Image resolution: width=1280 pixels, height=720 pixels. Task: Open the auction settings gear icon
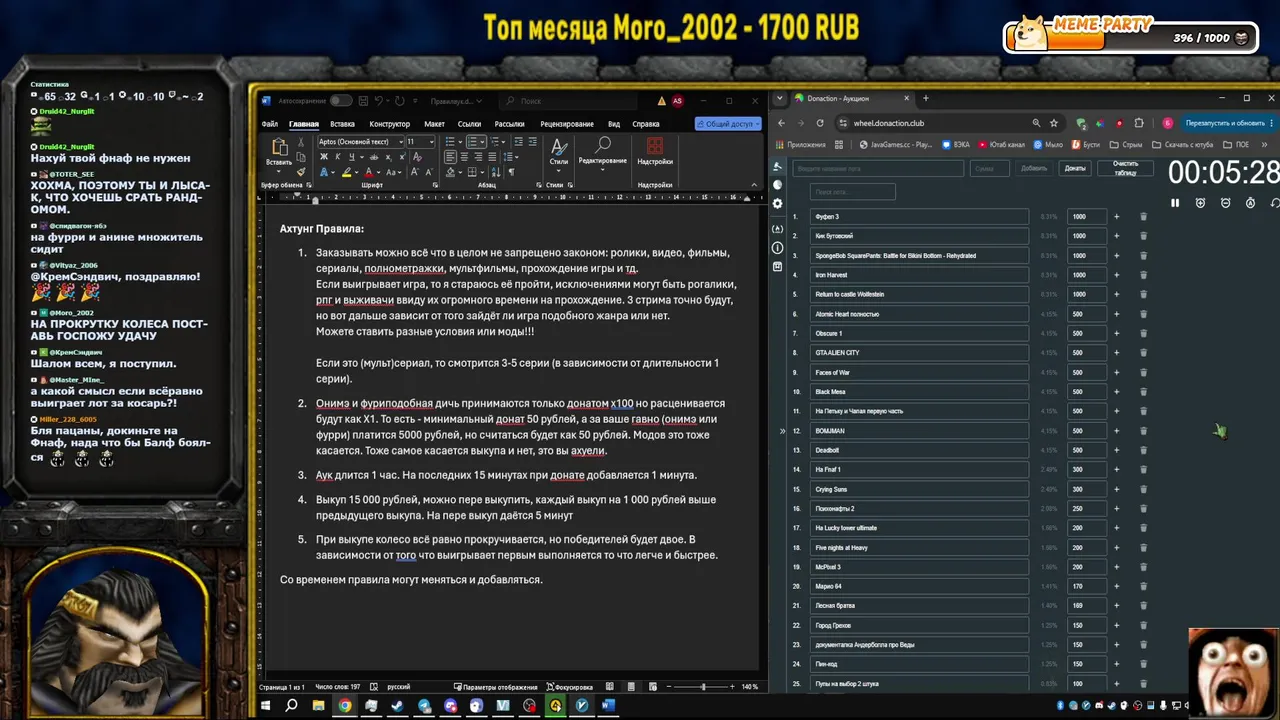(777, 203)
